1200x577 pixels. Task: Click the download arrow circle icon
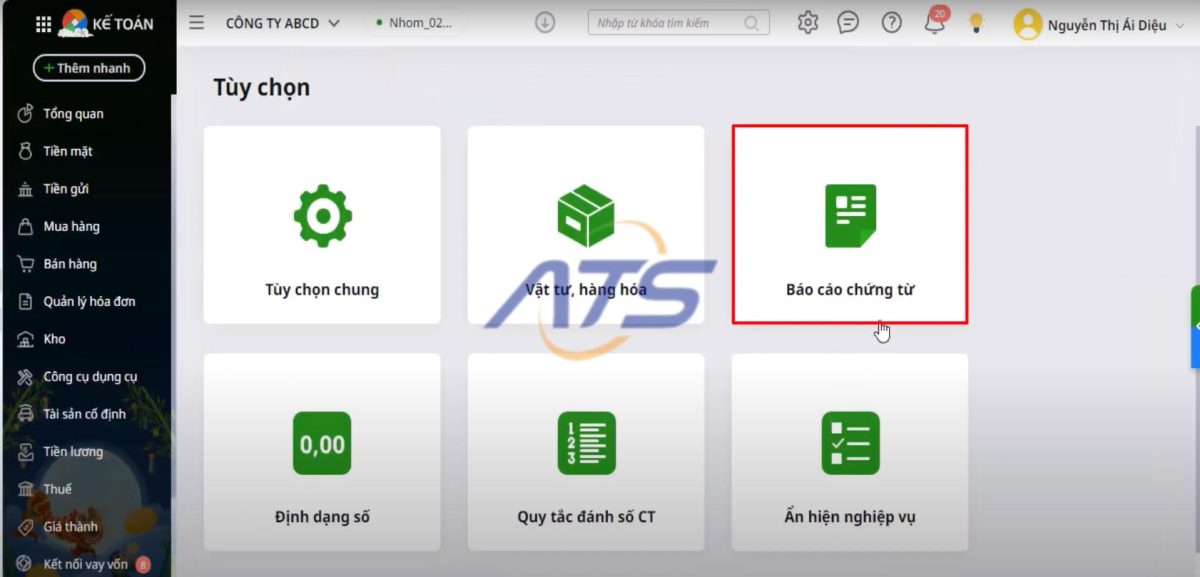coord(545,23)
